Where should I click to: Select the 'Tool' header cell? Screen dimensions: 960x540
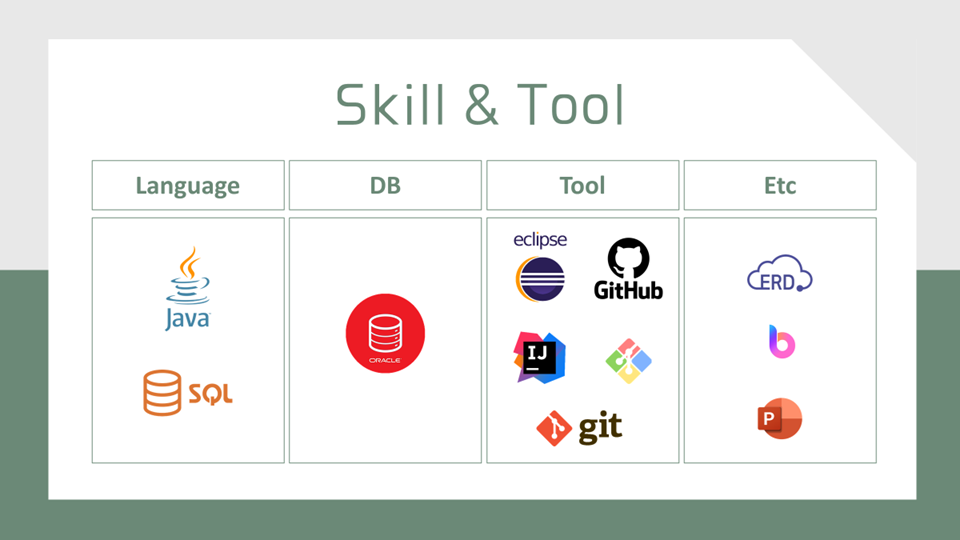tap(582, 185)
